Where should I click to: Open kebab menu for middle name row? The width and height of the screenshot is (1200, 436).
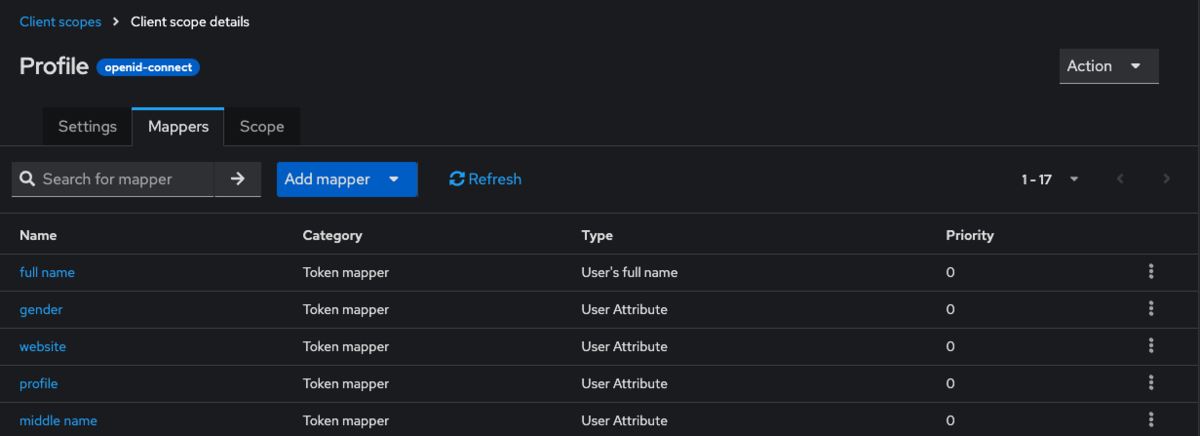tap(1151, 420)
